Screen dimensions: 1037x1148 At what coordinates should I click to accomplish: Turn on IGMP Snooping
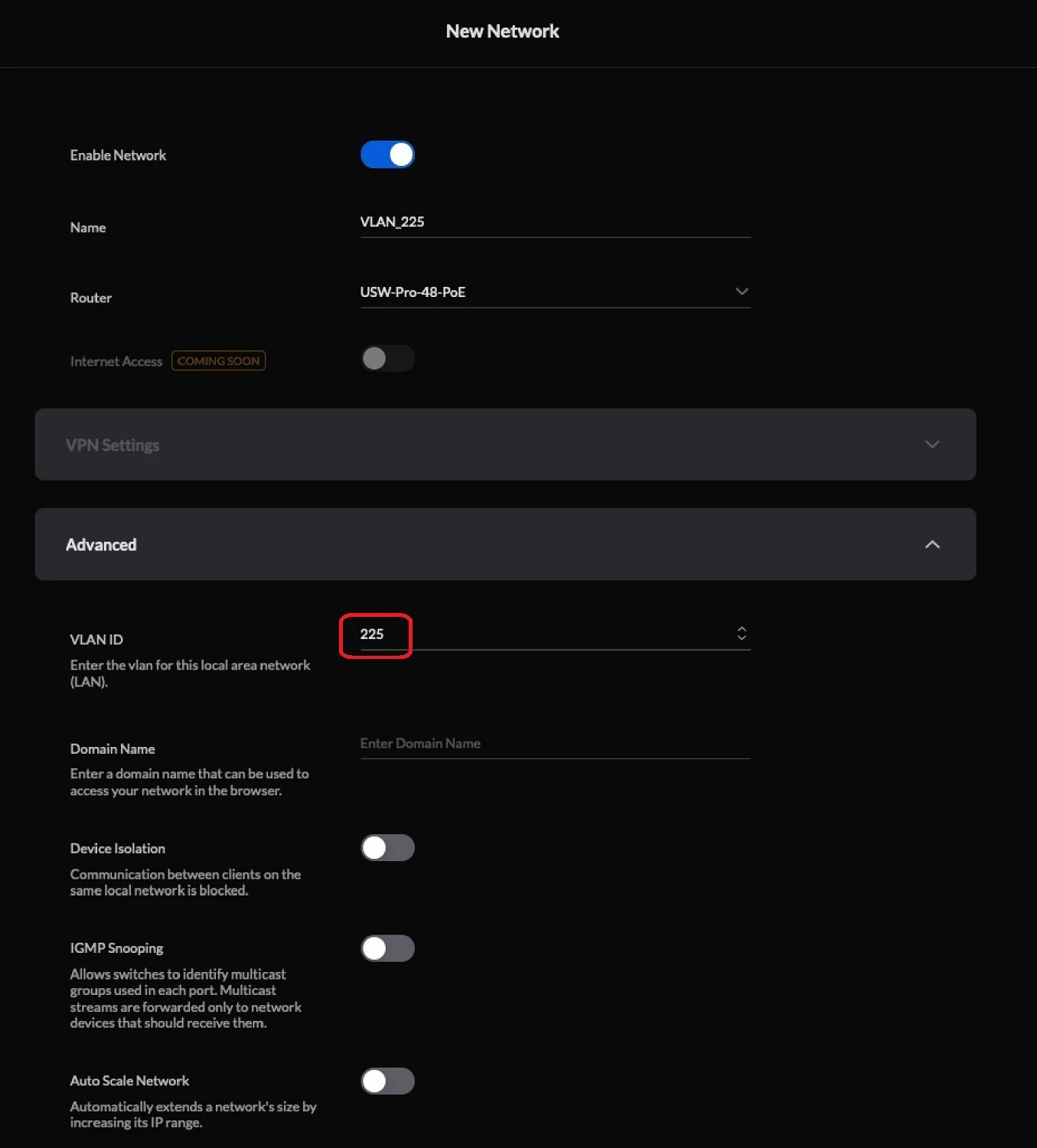[x=387, y=948]
